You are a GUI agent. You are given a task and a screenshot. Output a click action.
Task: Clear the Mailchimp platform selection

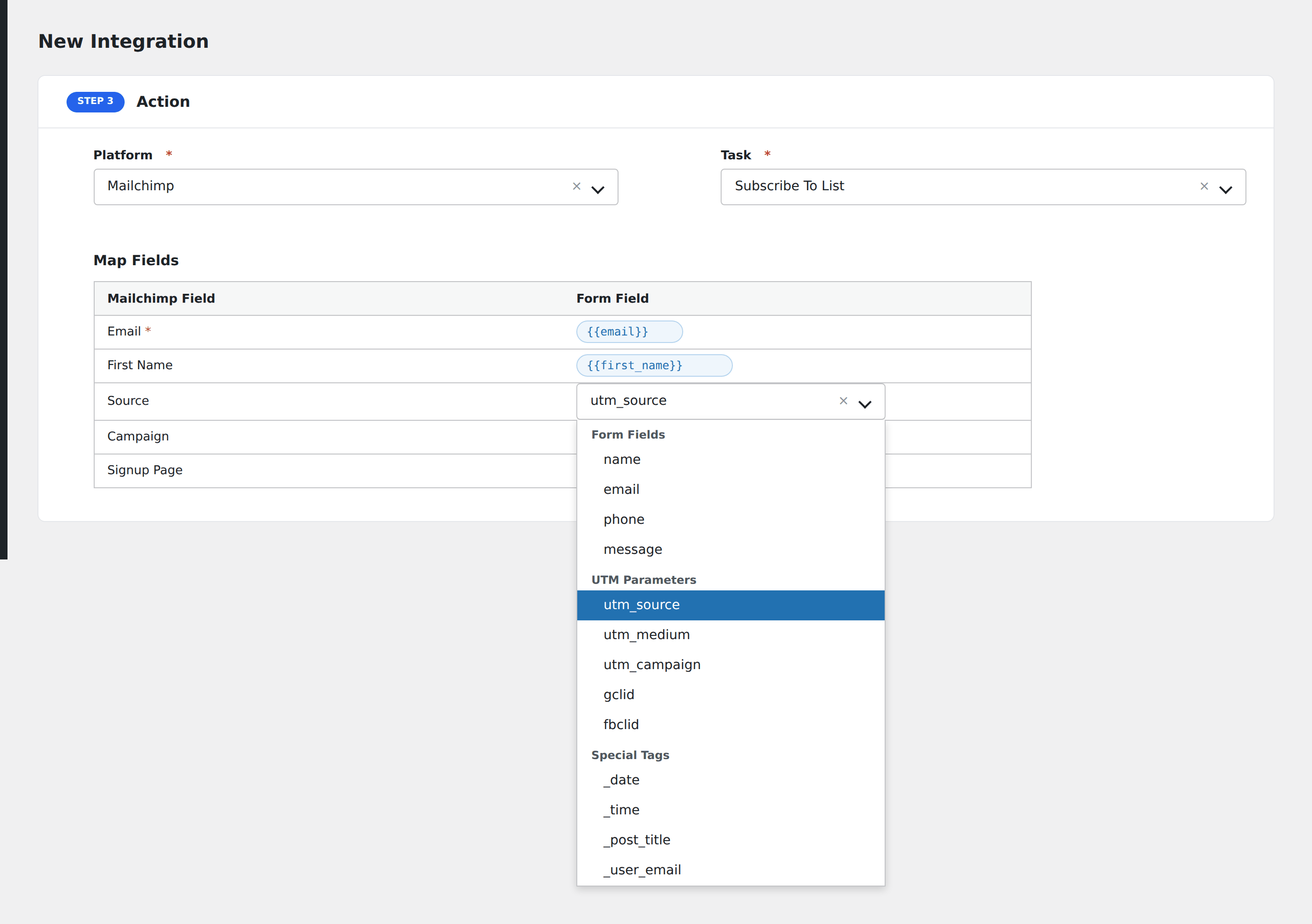(576, 186)
